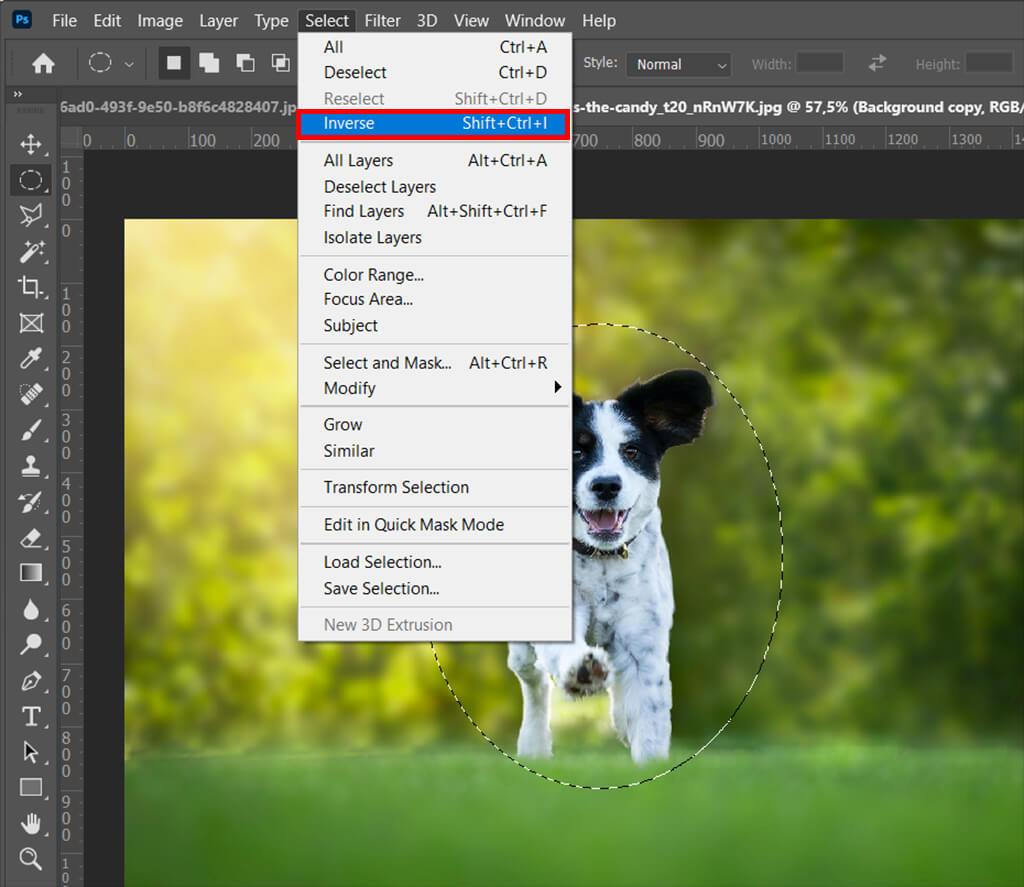Select the Eraser tool

(x=31, y=538)
